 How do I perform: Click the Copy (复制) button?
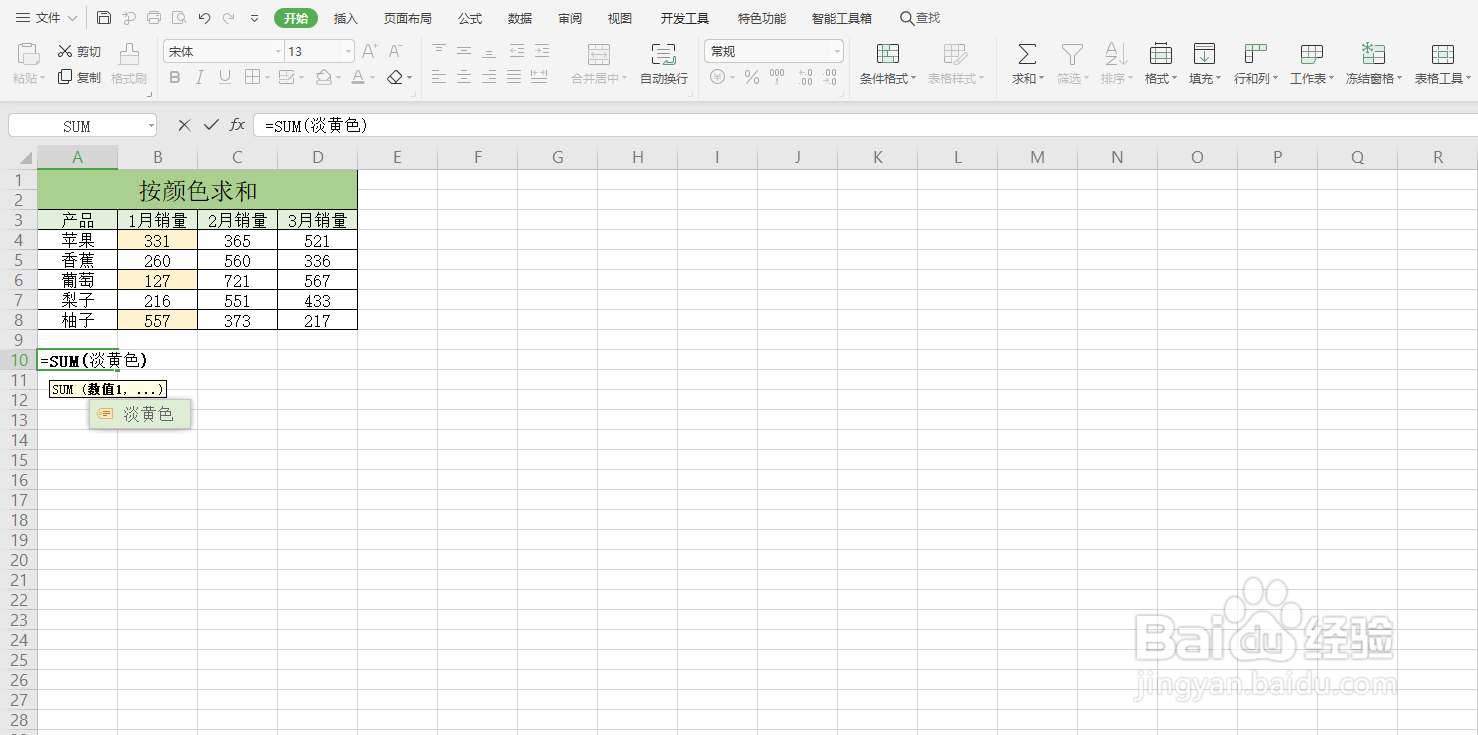(x=79, y=77)
